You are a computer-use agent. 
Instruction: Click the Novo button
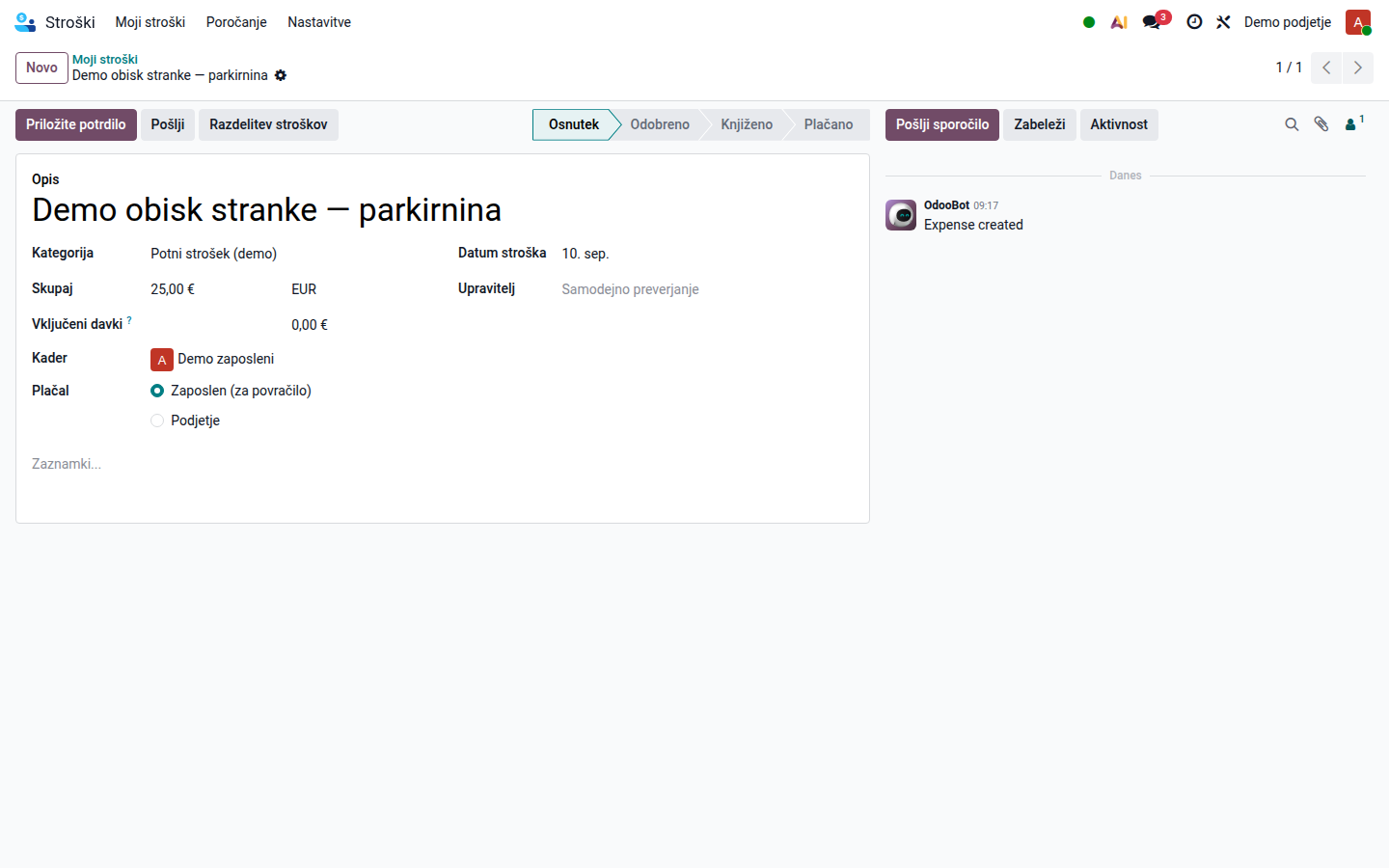tap(41, 68)
